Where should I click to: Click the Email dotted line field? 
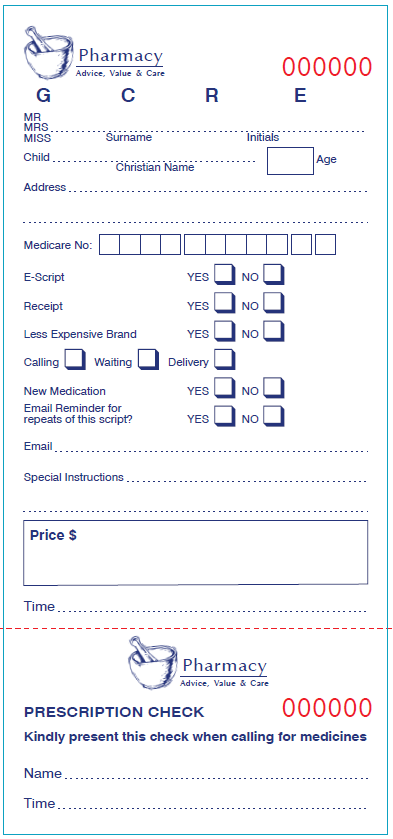(x=211, y=449)
